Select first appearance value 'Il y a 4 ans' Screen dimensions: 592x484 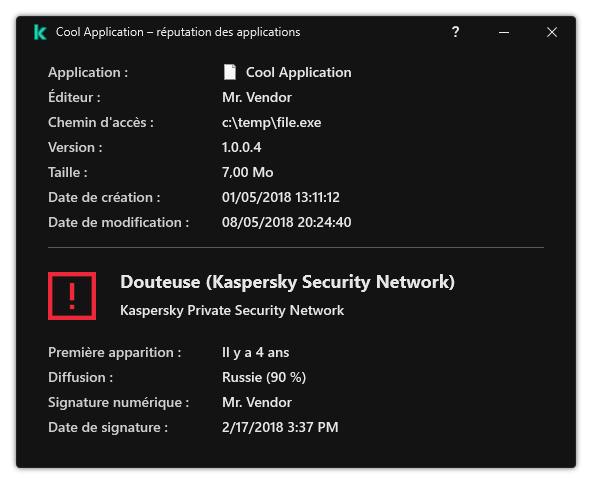pos(256,353)
